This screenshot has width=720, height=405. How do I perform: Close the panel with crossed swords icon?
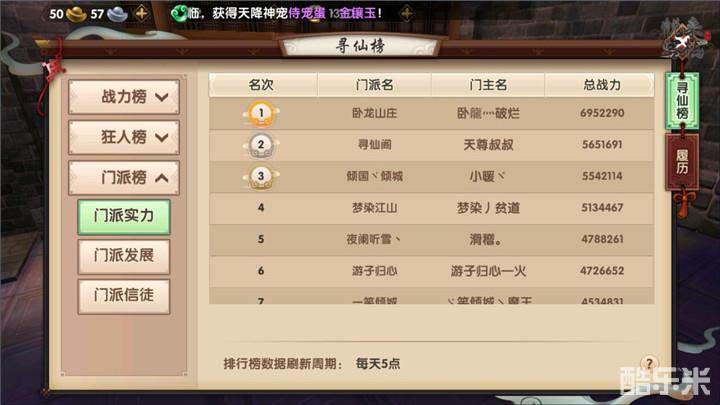click(x=682, y=42)
